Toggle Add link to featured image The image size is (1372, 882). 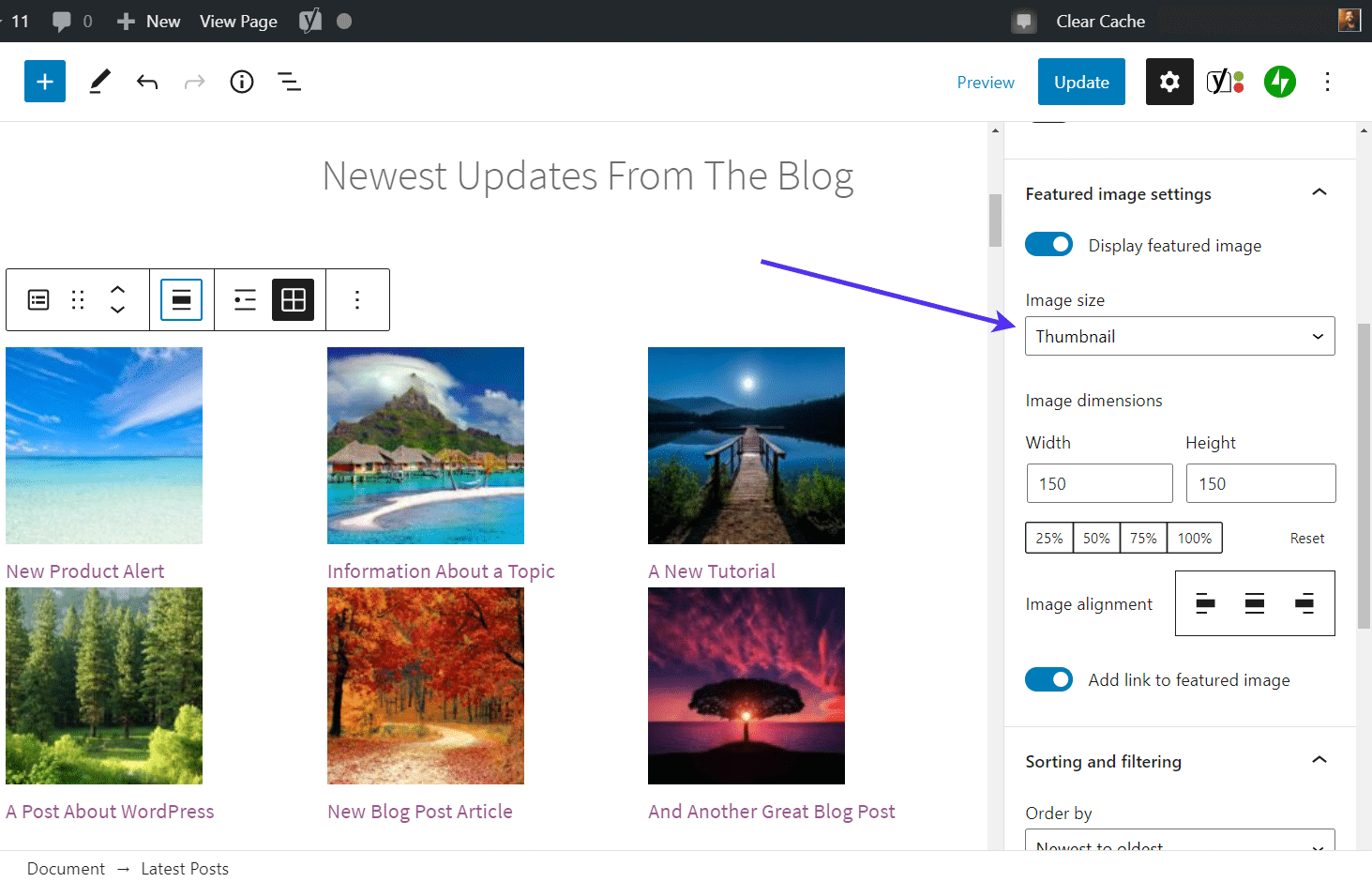point(1048,679)
